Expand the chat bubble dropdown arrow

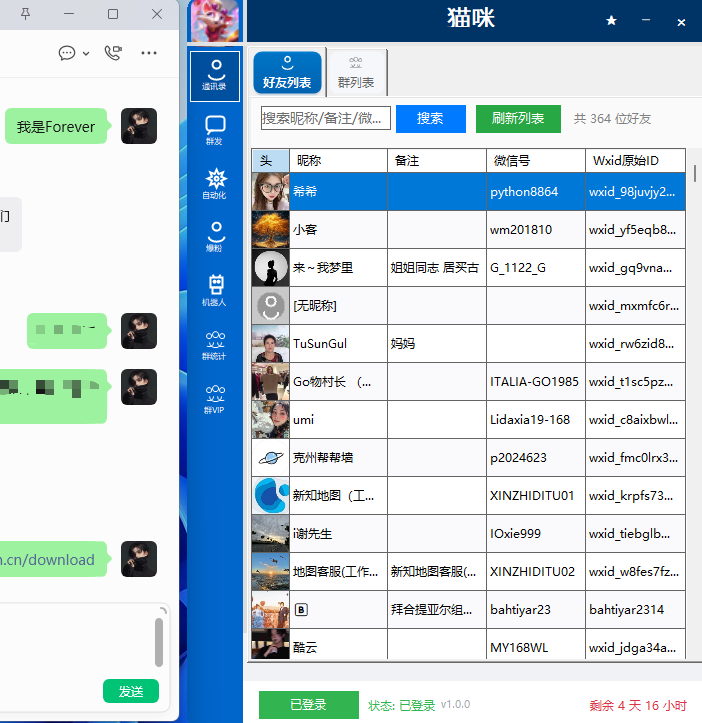point(86,53)
